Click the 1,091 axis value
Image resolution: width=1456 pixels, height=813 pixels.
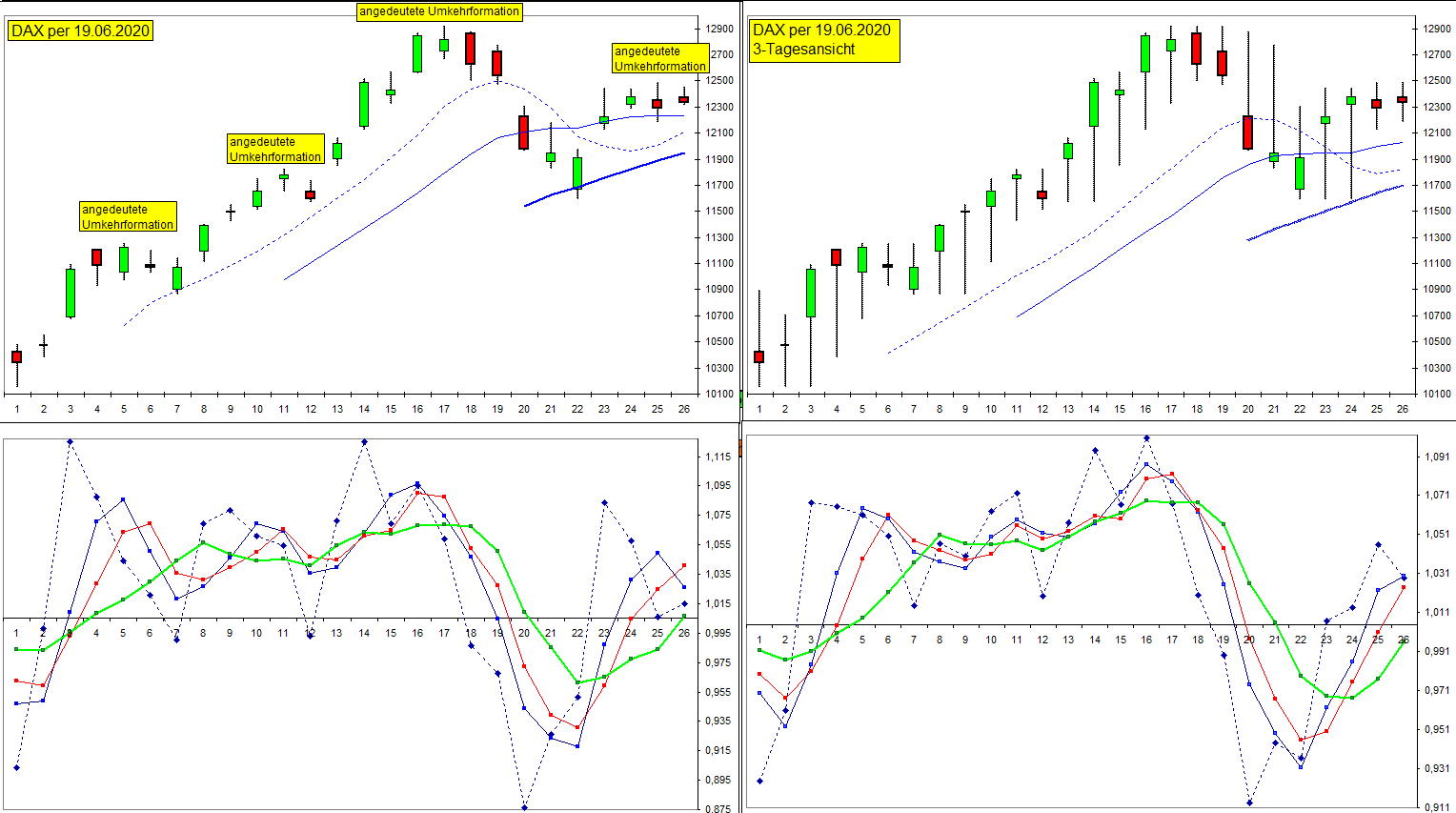pos(1437,457)
